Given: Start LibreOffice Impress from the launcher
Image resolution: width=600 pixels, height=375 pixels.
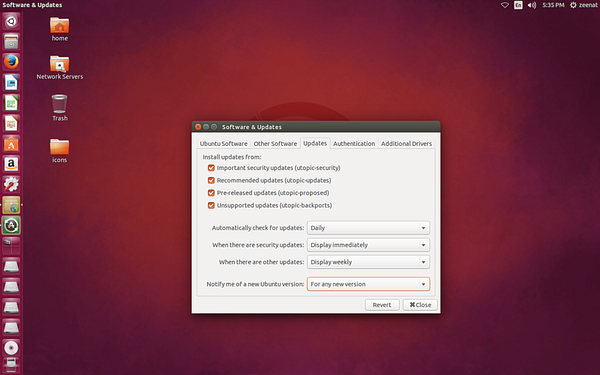Looking at the screenshot, I should [x=11, y=124].
